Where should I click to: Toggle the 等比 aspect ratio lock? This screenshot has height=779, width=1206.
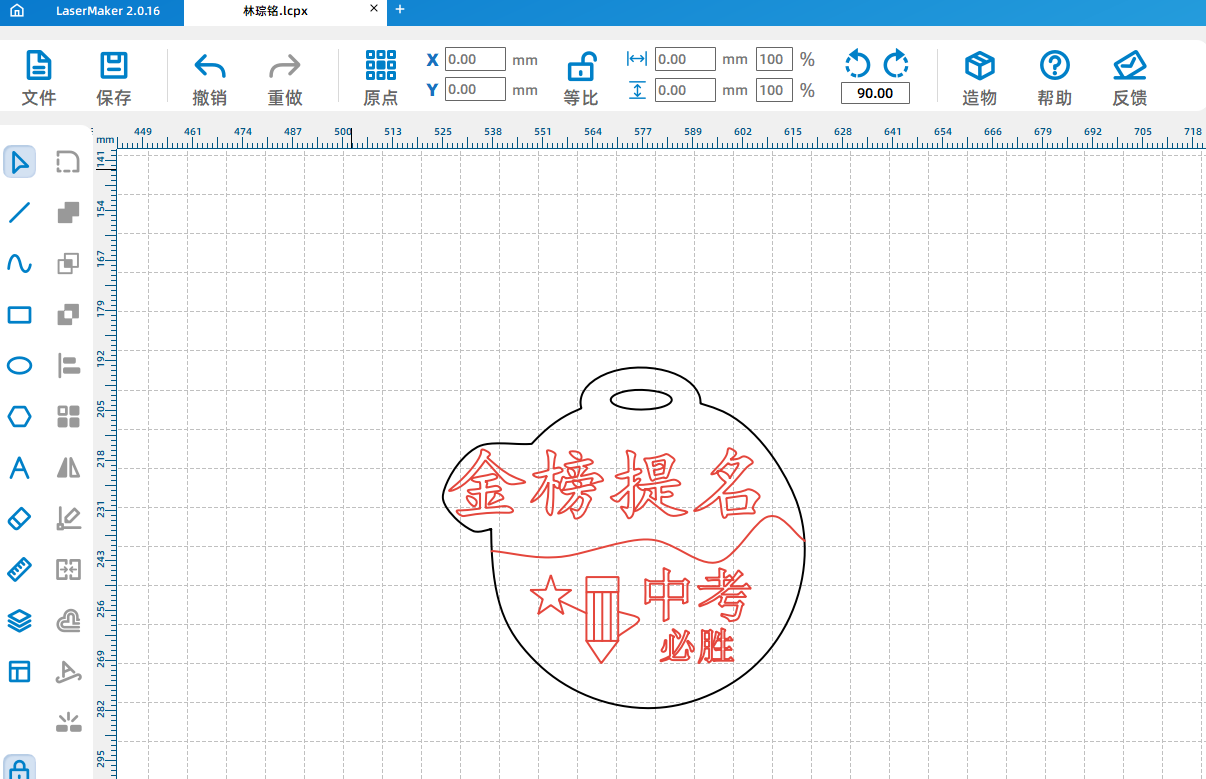click(x=580, y=78)
